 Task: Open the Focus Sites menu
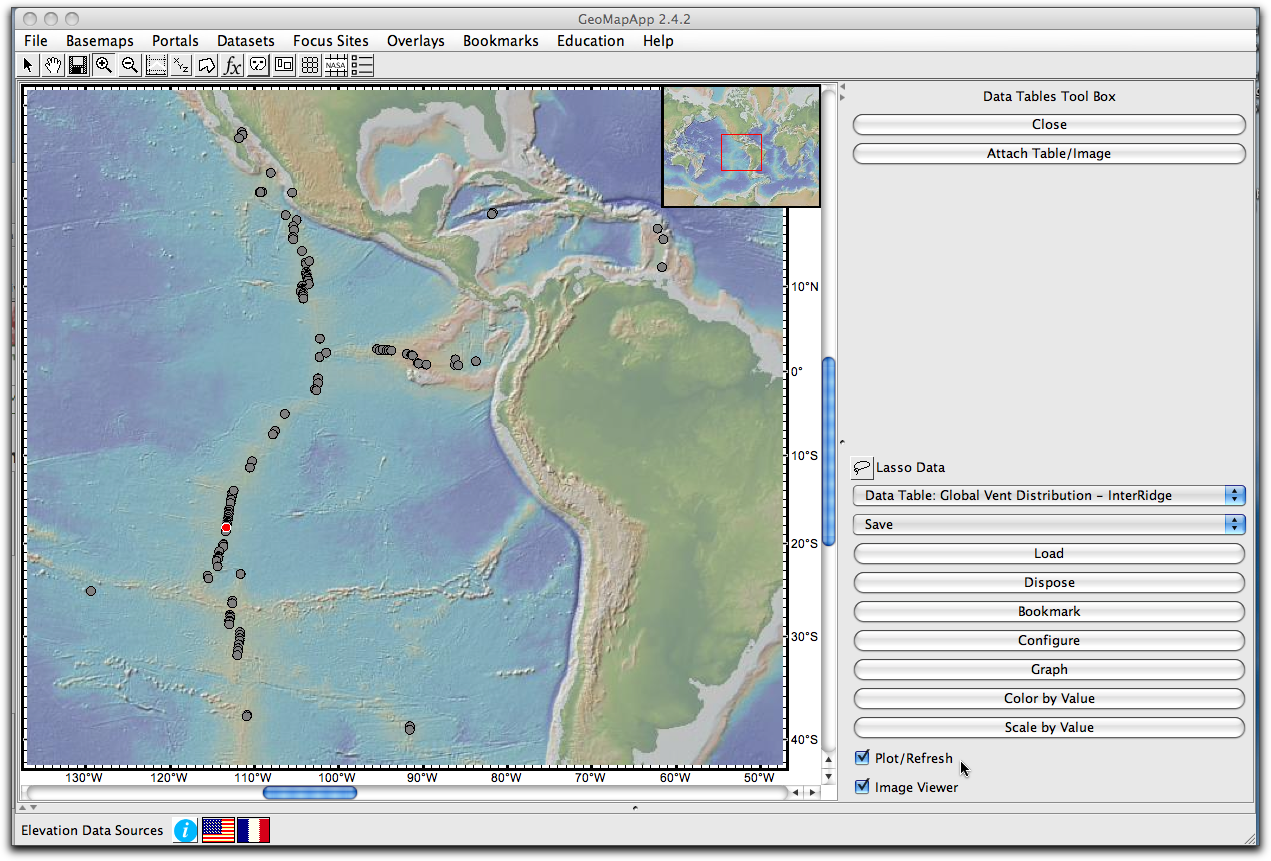331,40
